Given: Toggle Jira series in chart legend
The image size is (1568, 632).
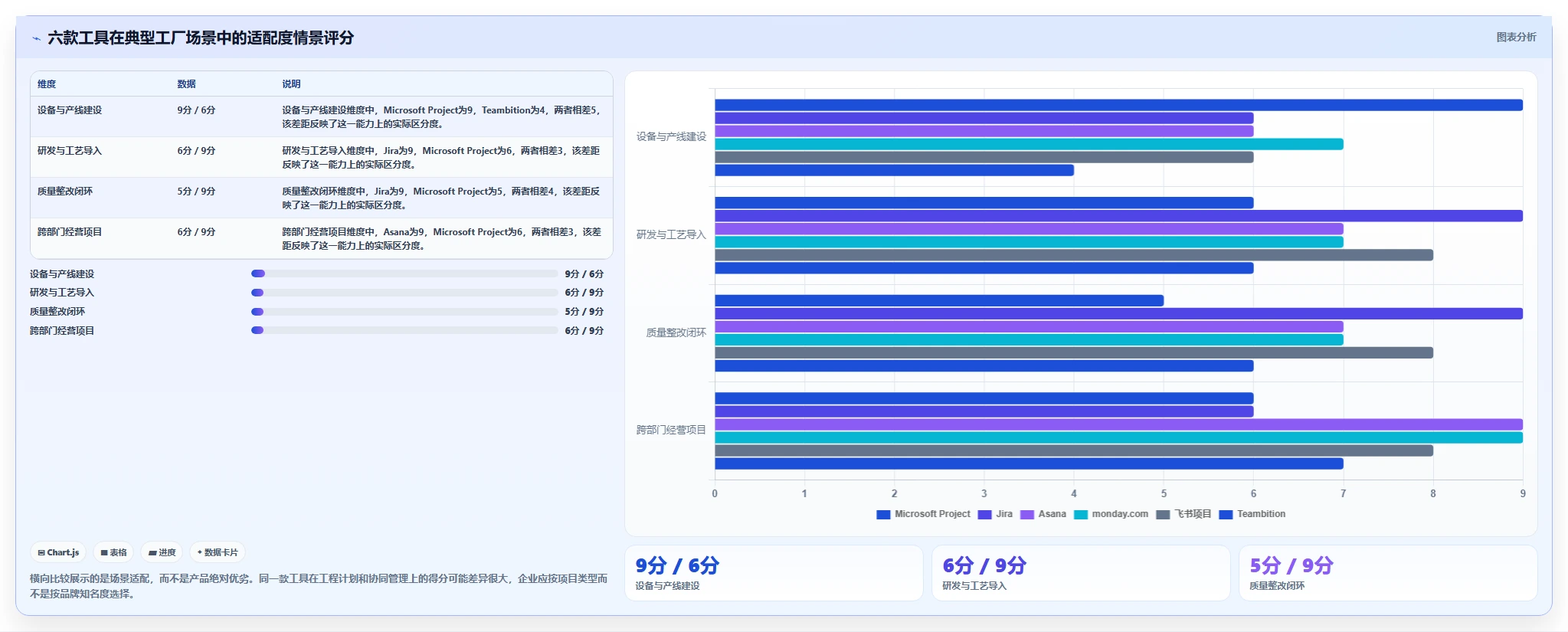Looking at the screenshot, I should pos(995,515).
